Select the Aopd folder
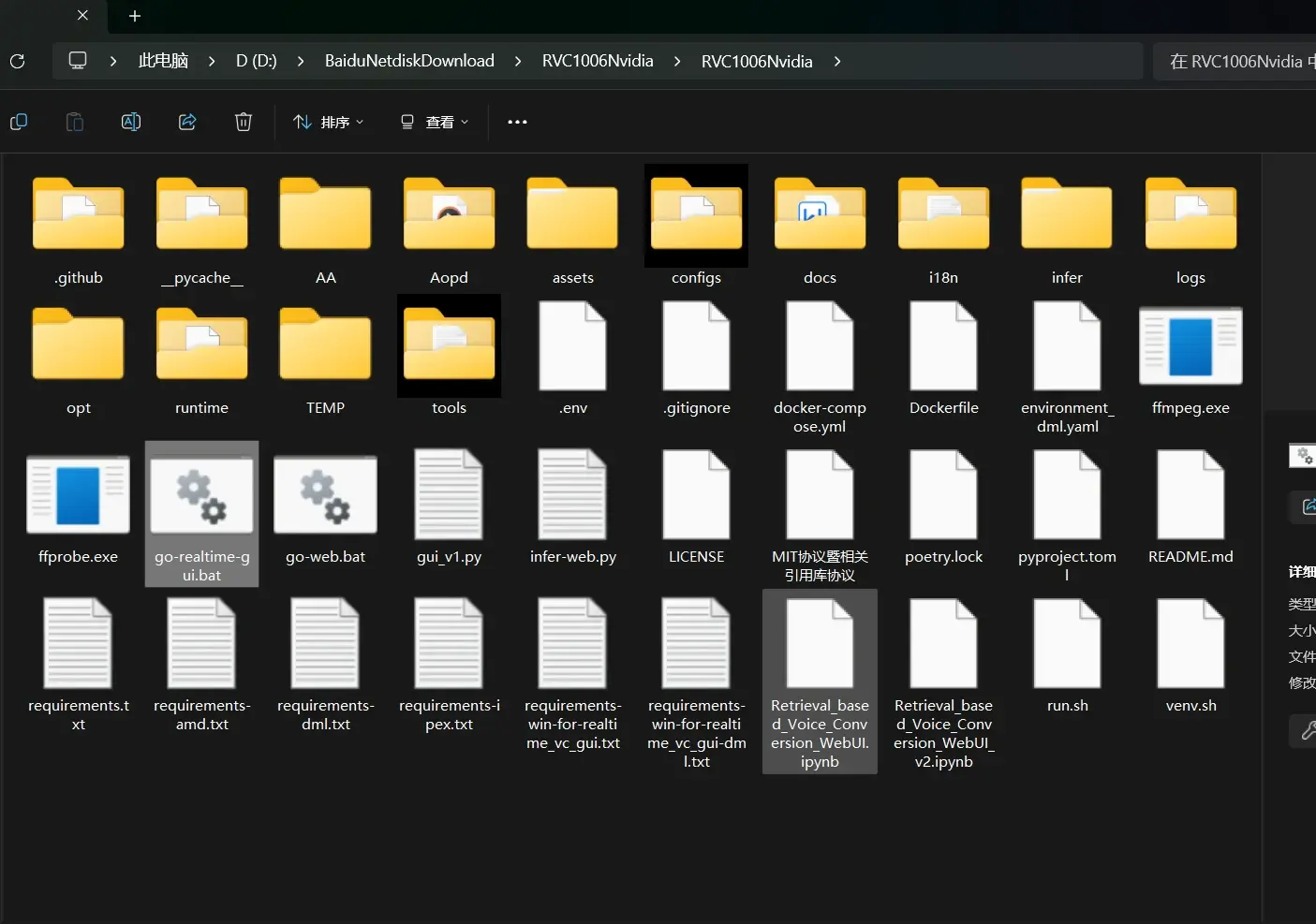This screenshot has height=924, width=1316. [450, 230]
